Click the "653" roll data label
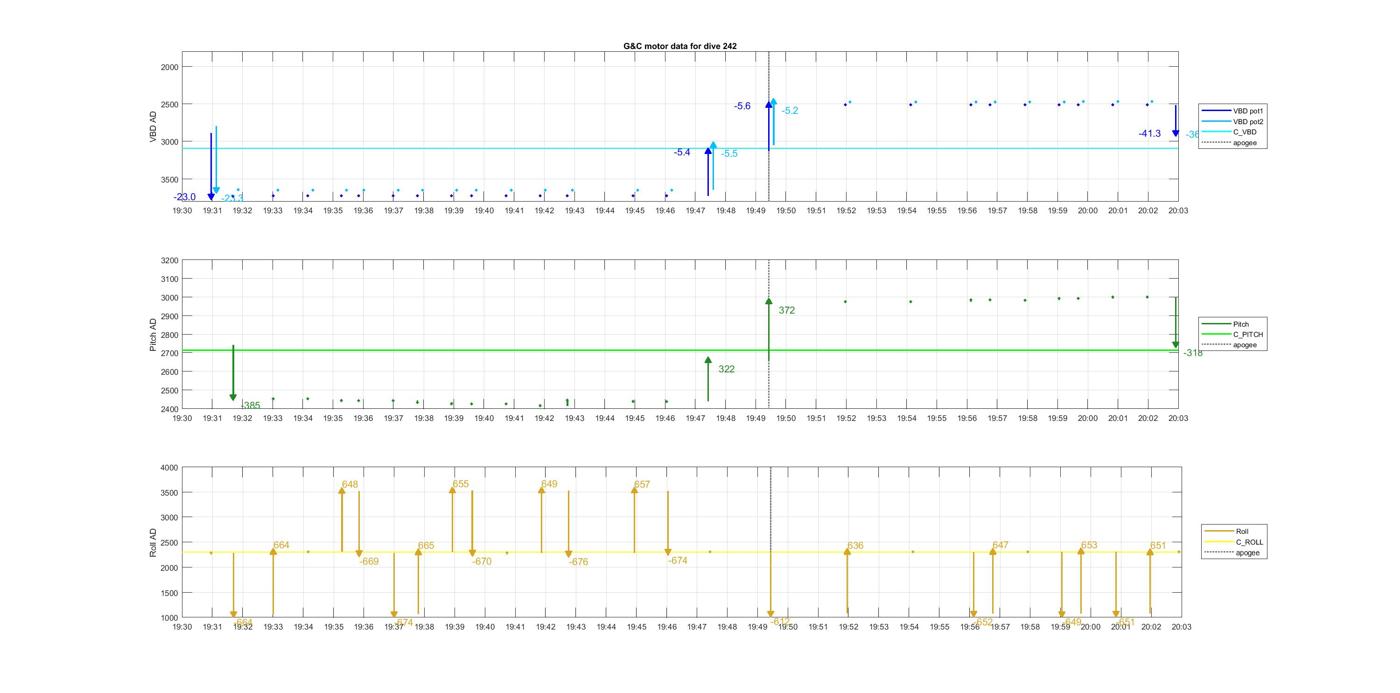Image resolution: width=1400 pixels, height=693 pixels. point(1089,545)
